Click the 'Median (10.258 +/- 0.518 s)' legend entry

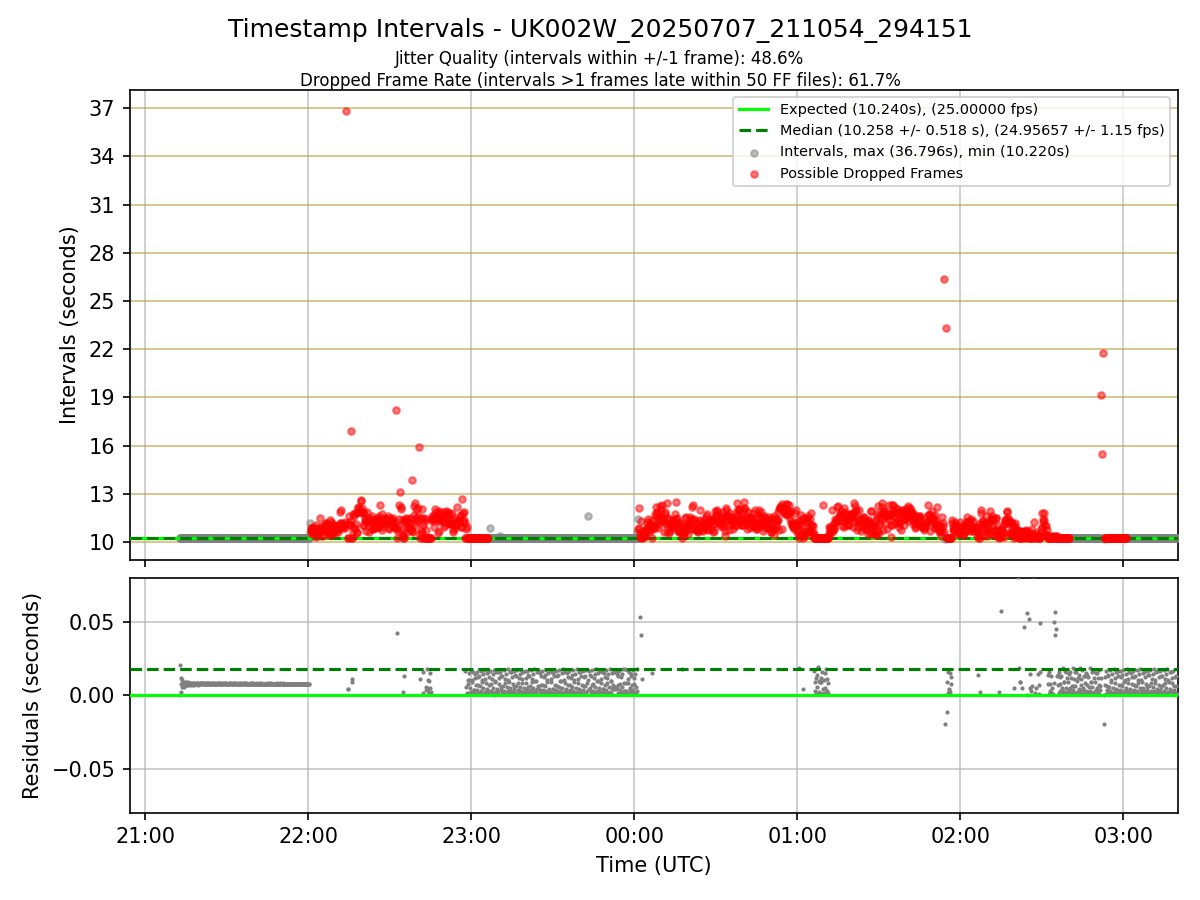click(x=971, y=130)
